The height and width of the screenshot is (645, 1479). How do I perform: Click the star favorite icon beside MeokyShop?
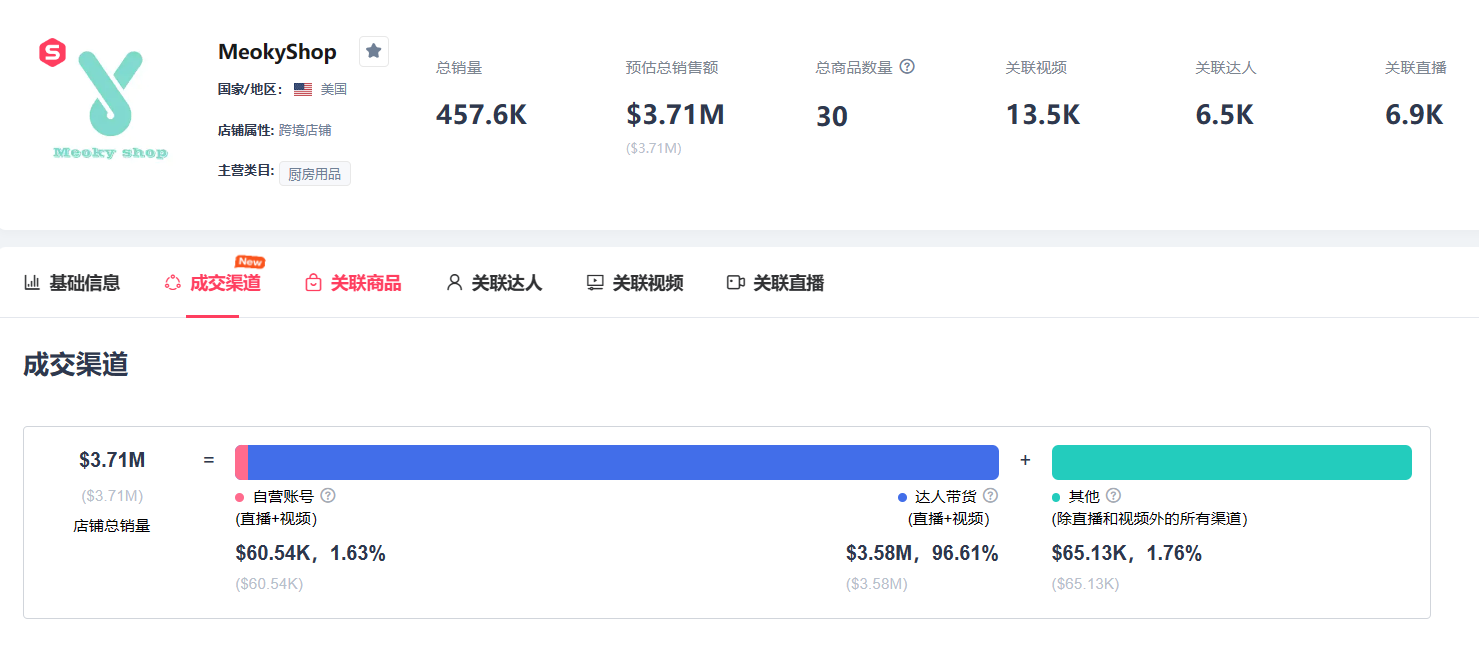(374, 51)
